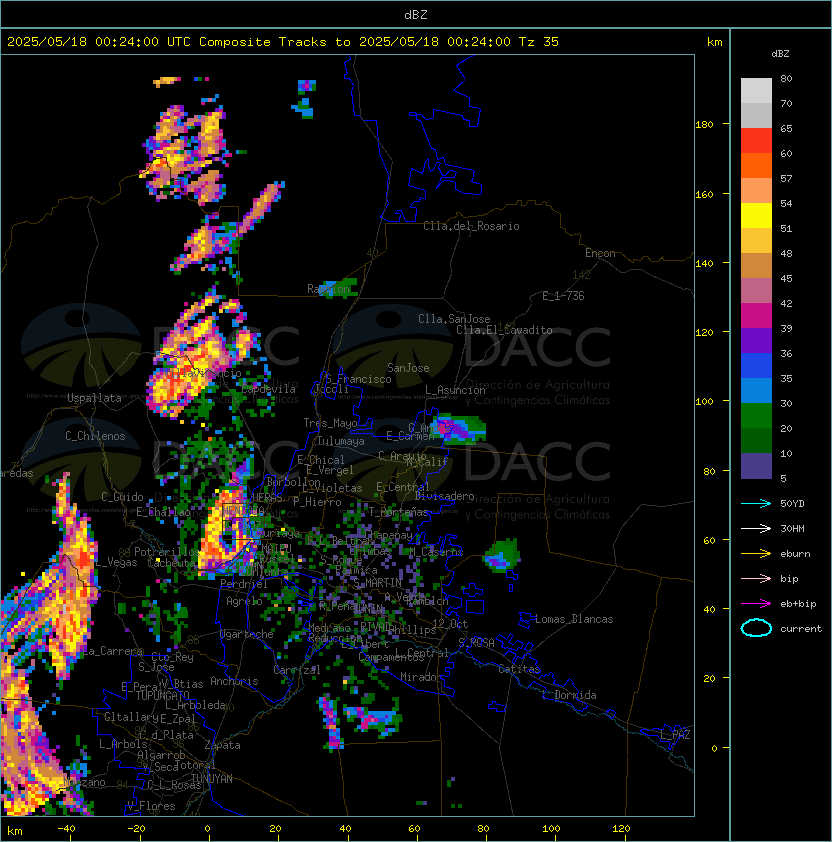Click the 'TUNUYAN' map label
Viewport: 832px width, 842px height.
pos(212,779)
